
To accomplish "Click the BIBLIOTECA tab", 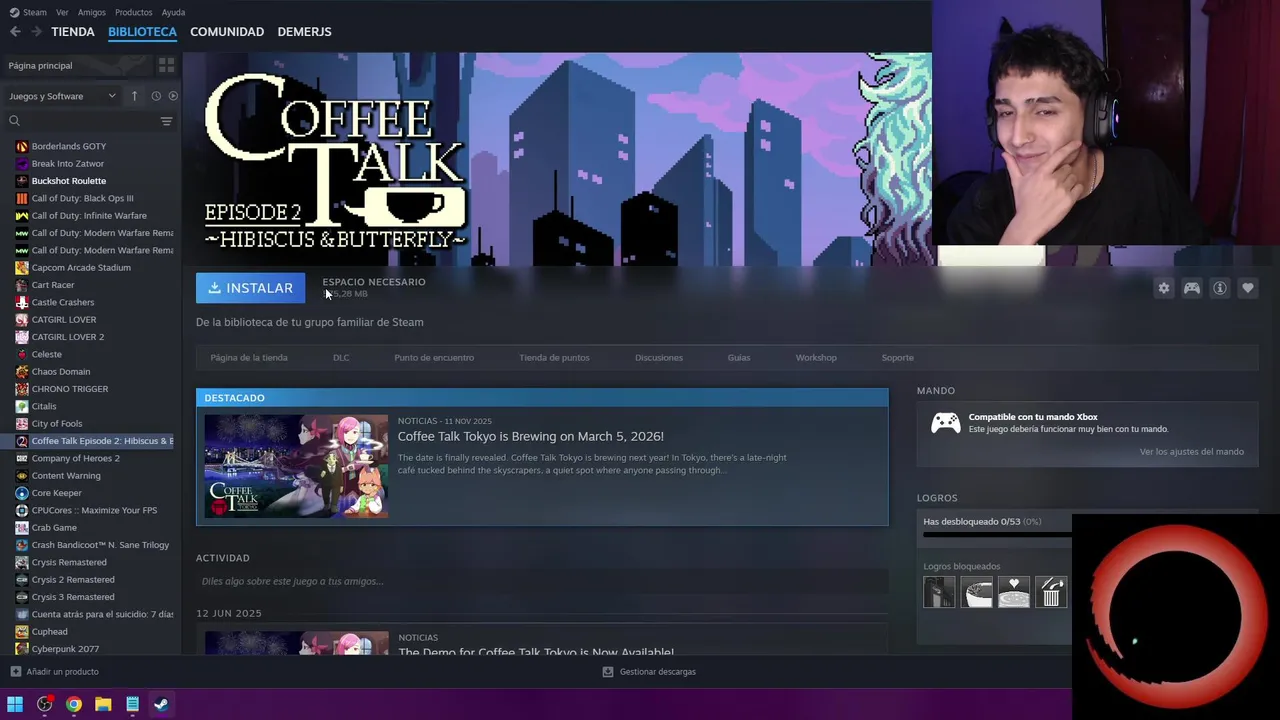I will tap(142, 32).
